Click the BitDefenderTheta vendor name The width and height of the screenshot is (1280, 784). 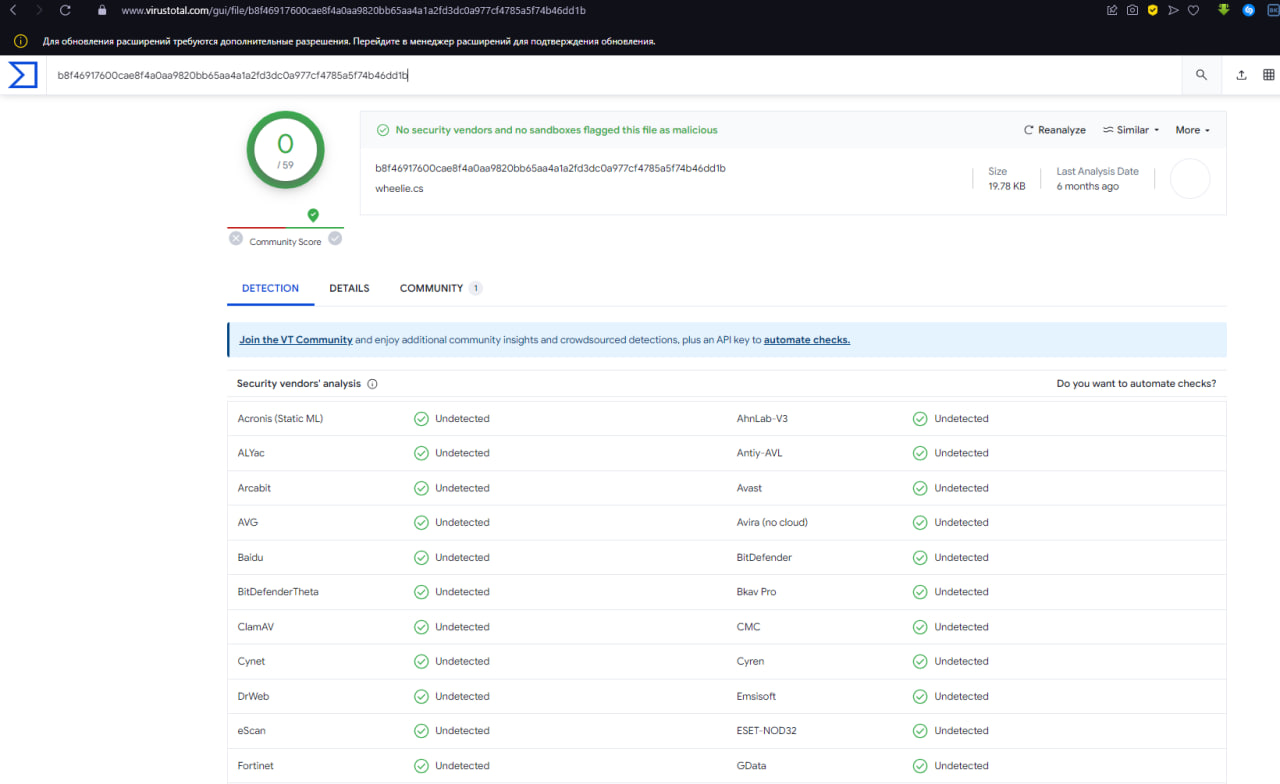(x=278, y=592)
